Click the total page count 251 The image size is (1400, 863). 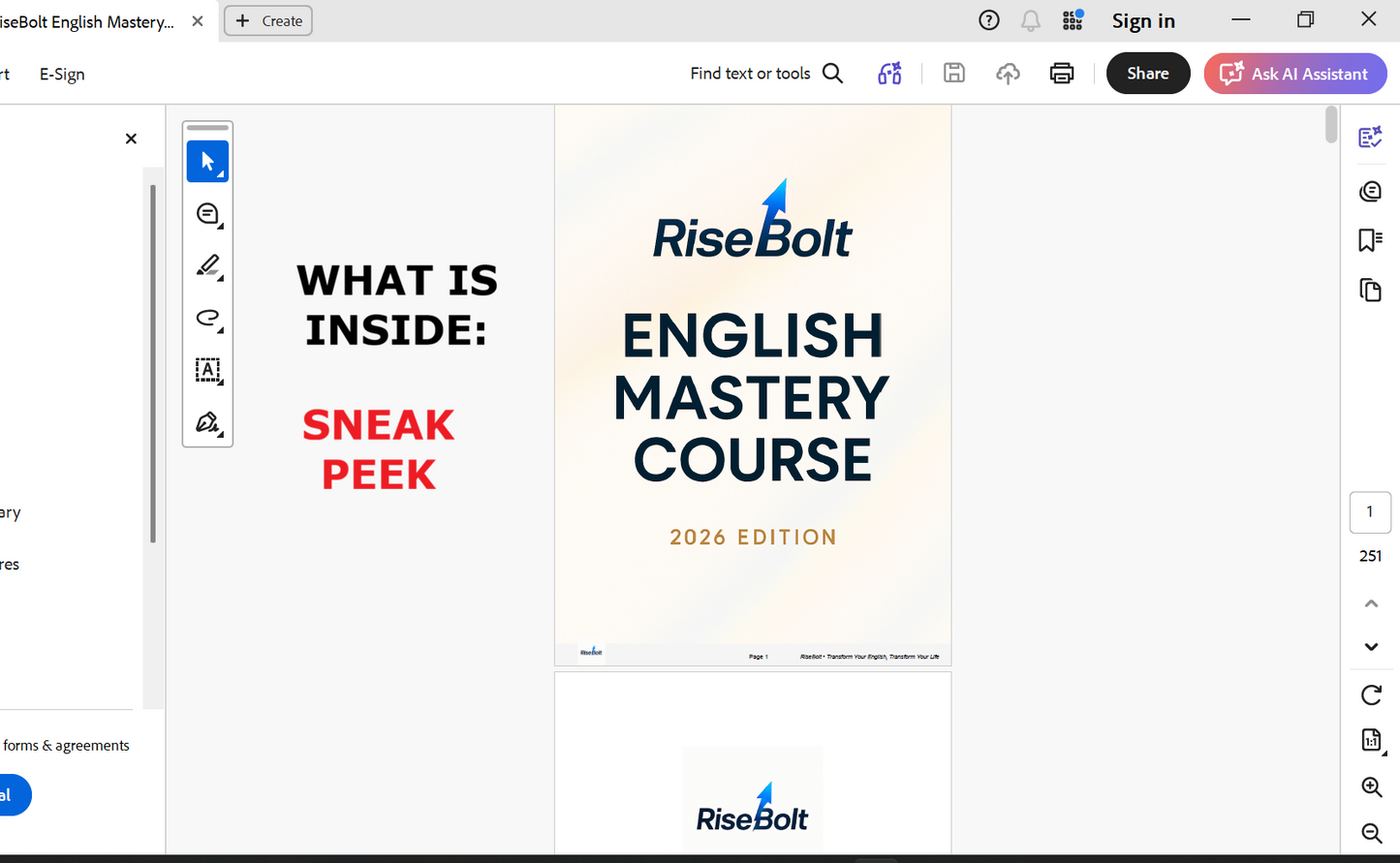(x=1370, y=556)
